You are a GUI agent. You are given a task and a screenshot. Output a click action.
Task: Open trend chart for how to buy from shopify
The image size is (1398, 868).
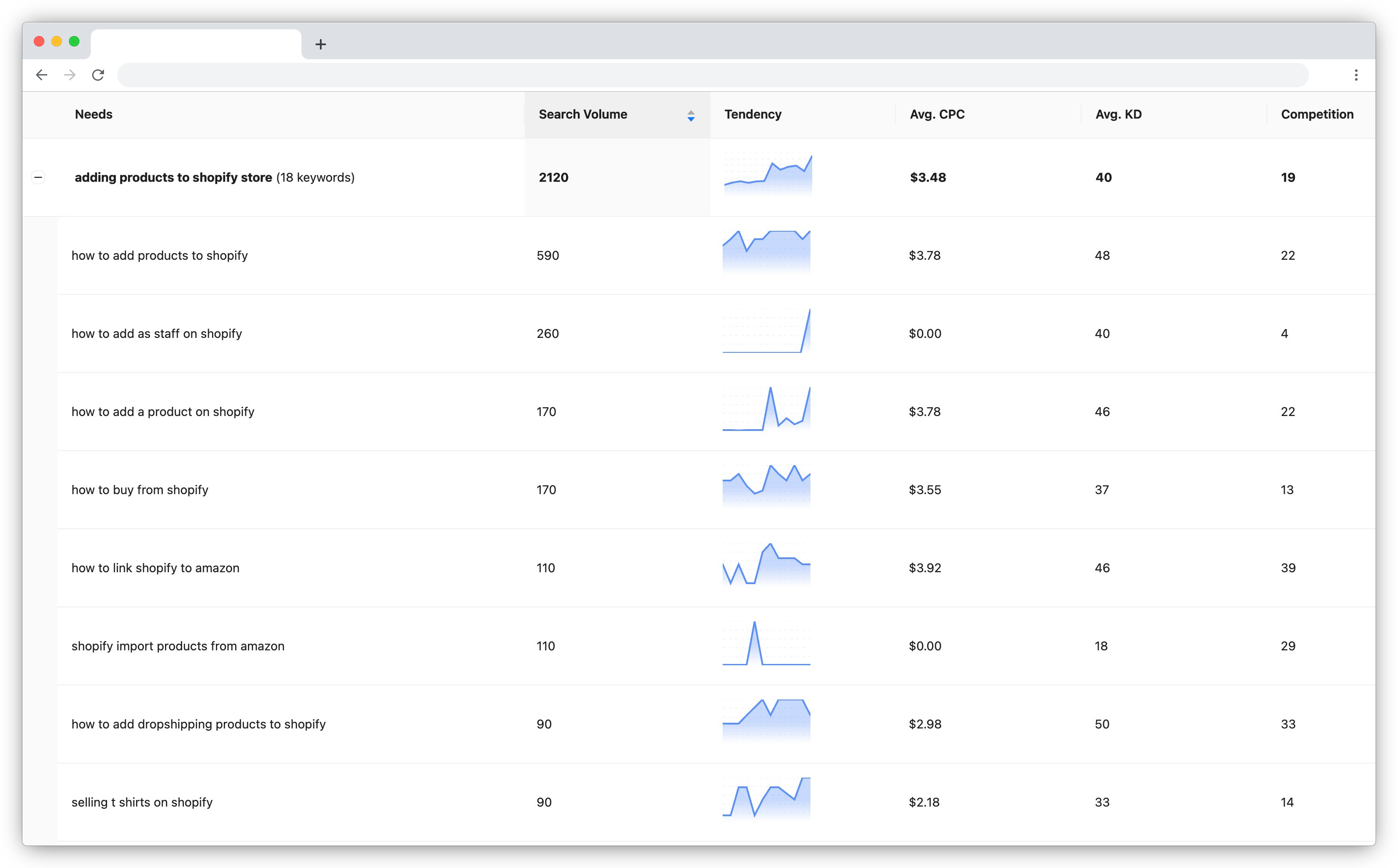coord(766,487)
